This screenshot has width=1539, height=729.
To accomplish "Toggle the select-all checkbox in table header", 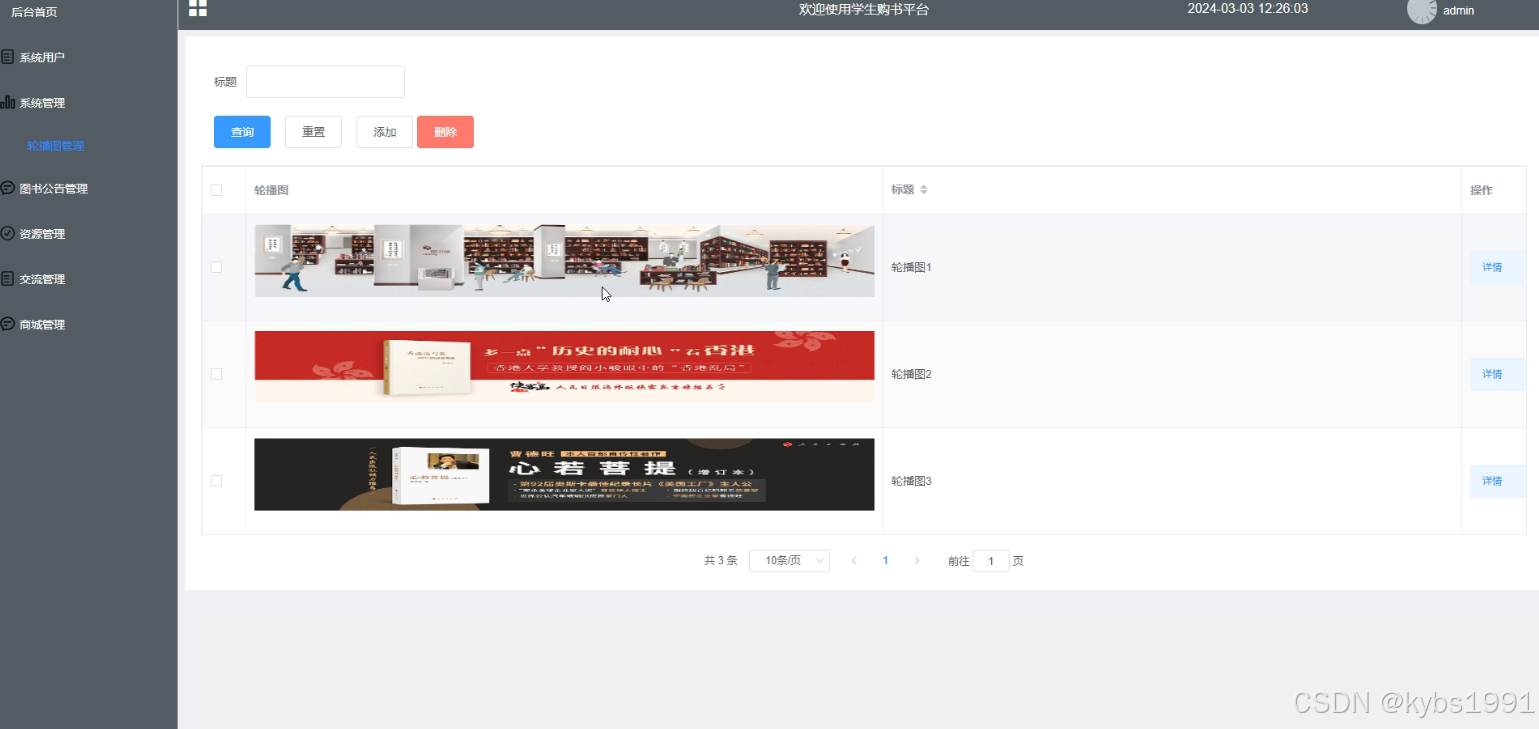I will tap(216, 190).
